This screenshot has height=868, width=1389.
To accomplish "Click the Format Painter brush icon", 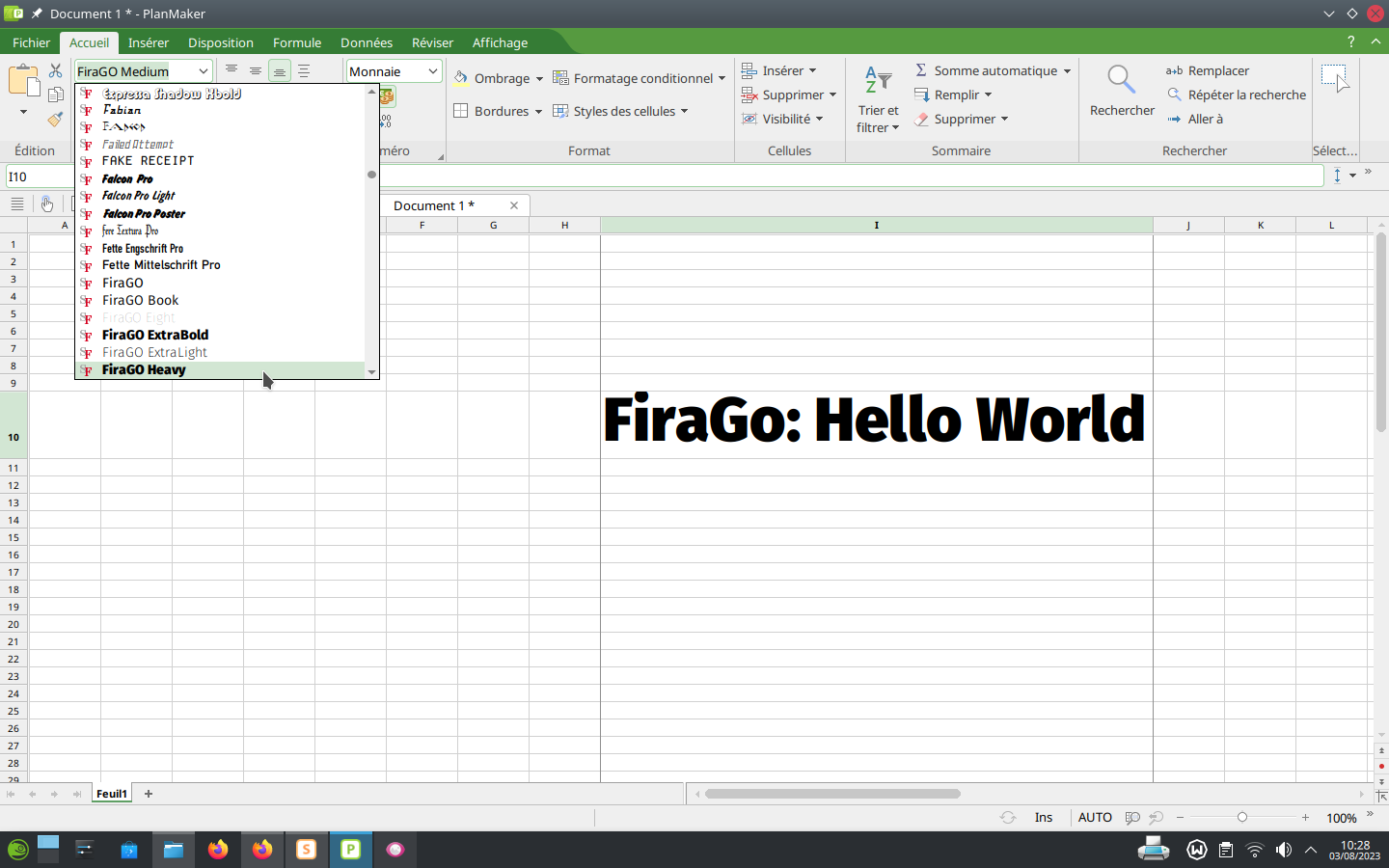I will pyautogui.click(x=55, y=120).
